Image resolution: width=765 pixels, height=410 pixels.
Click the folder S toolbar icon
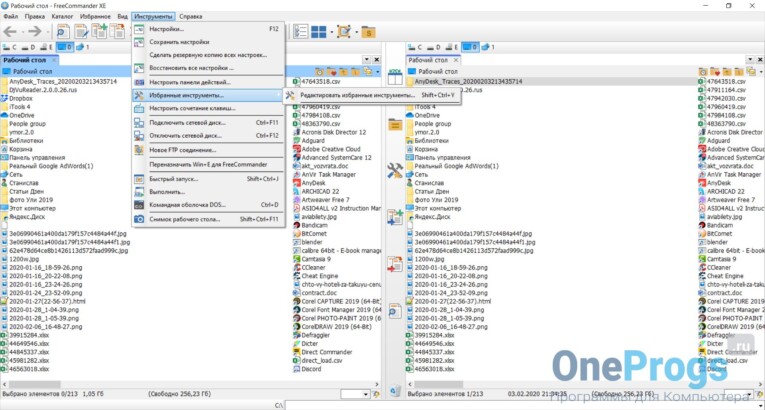tap(368, 32)
